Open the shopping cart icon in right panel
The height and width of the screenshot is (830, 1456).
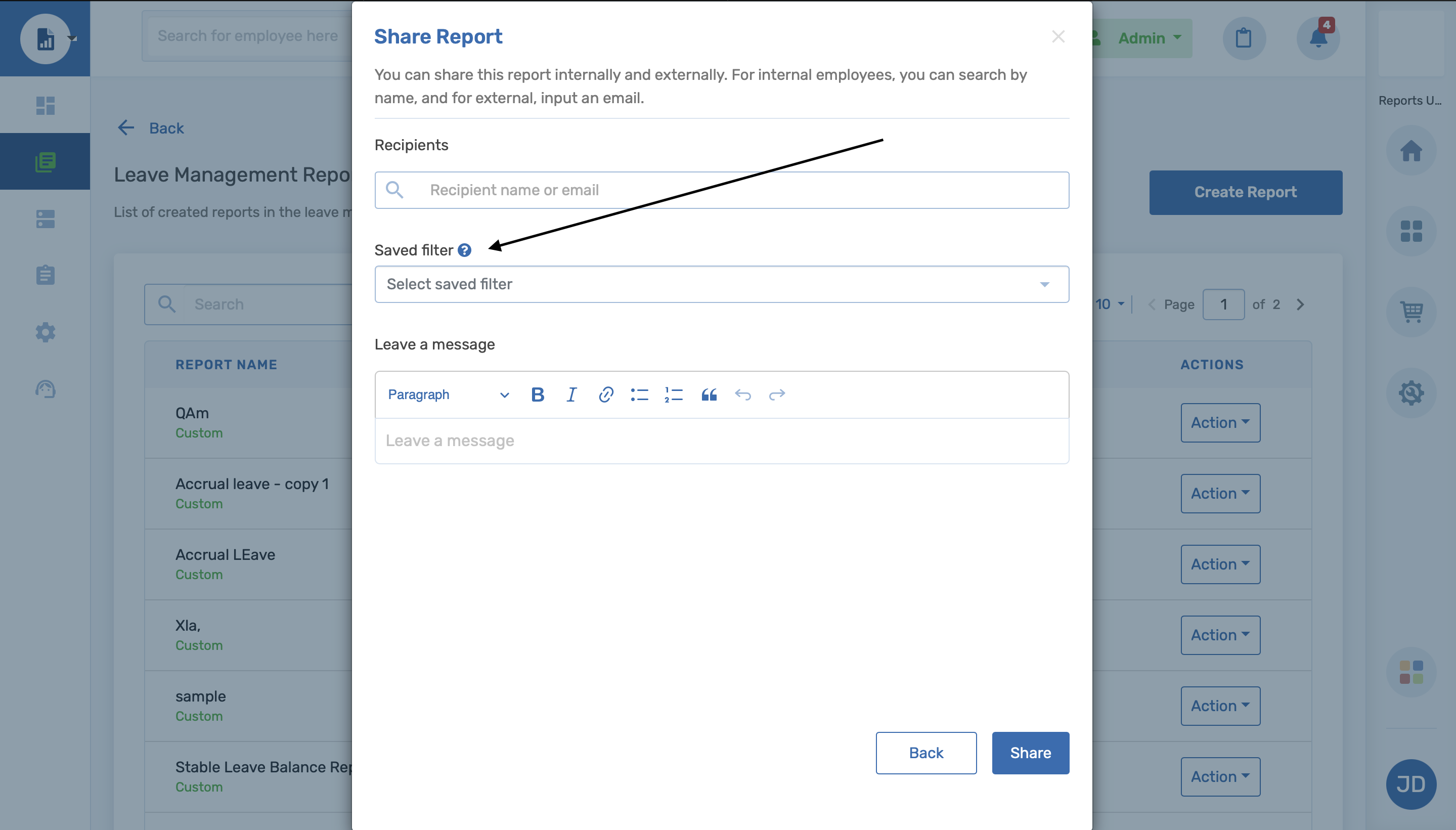click(x=1410, y=312)
